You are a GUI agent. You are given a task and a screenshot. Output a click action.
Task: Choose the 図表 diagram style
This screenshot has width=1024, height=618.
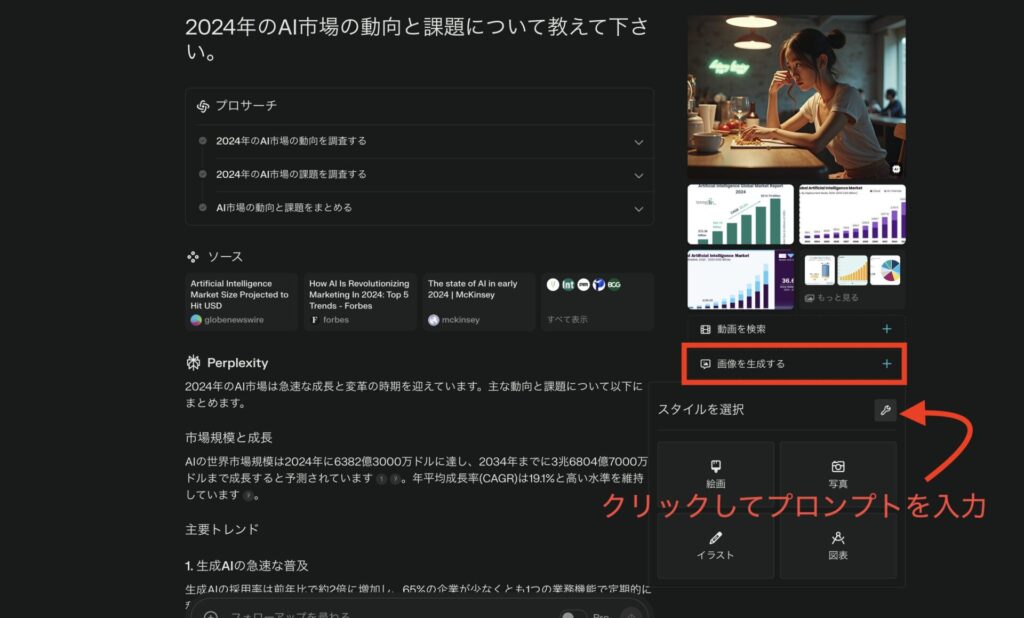click(x=838, y=545)
